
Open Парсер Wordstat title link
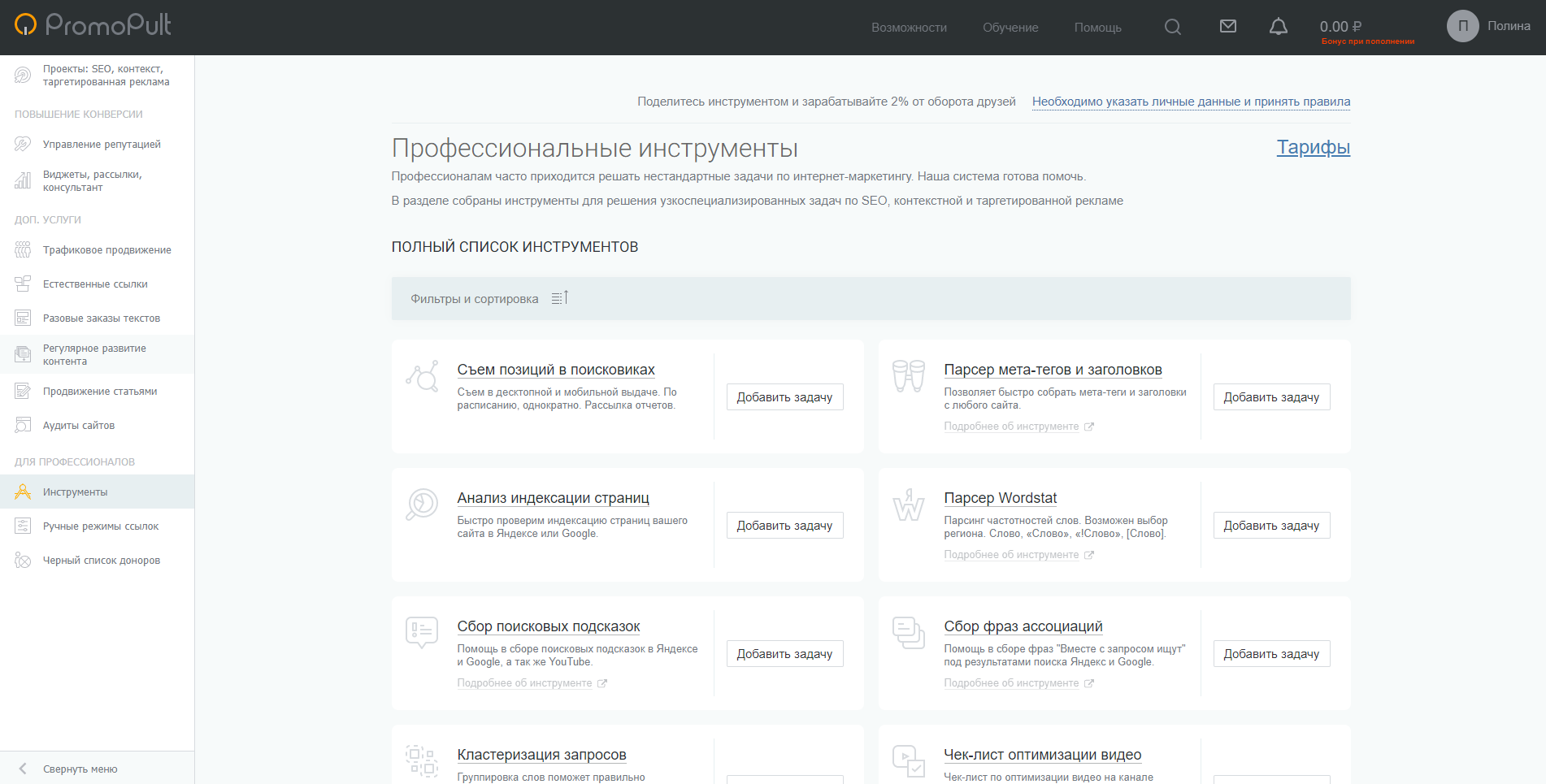click(x=1000, y=498)
